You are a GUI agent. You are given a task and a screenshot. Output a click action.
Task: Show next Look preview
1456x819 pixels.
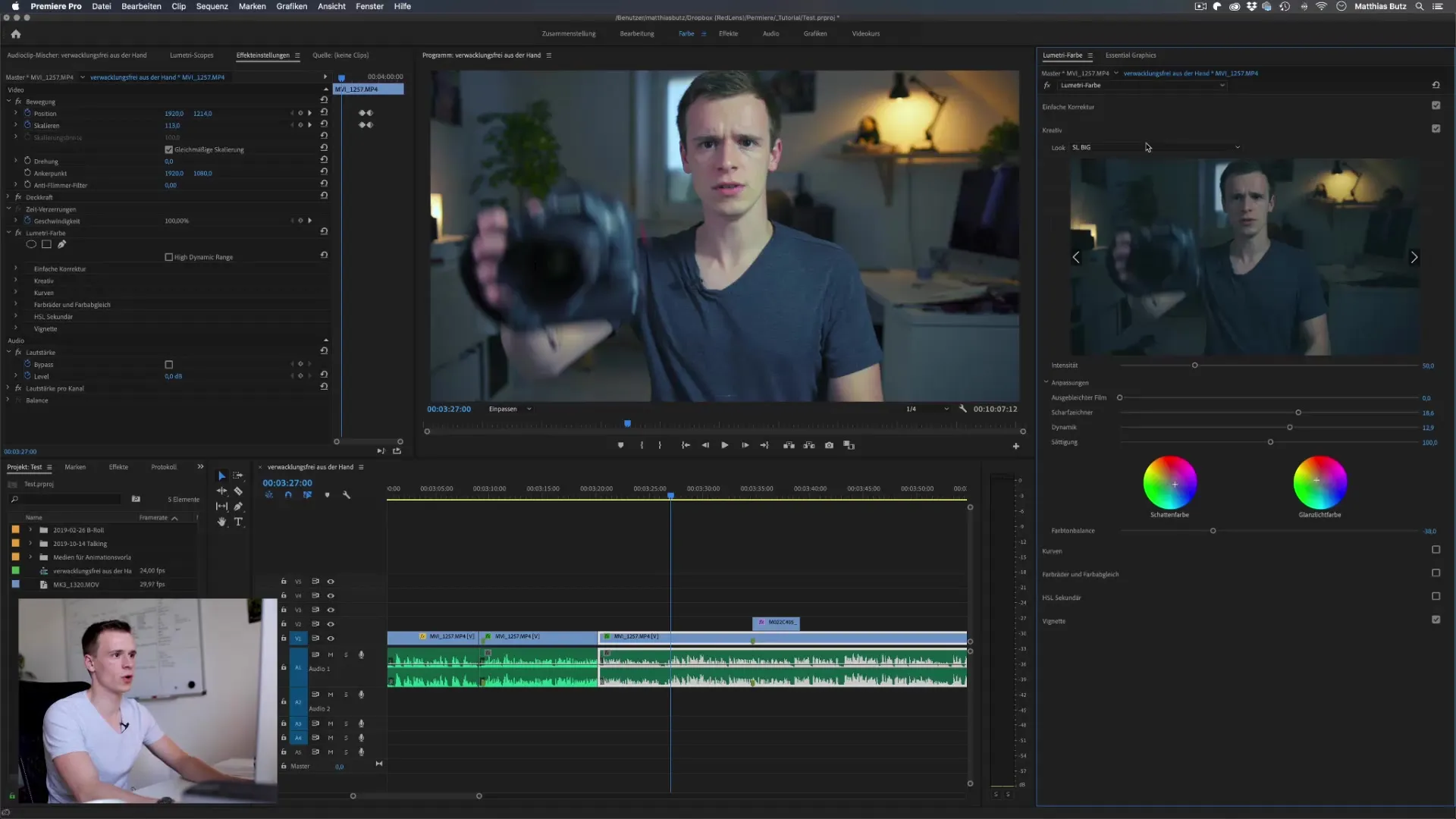point(1414,257)
